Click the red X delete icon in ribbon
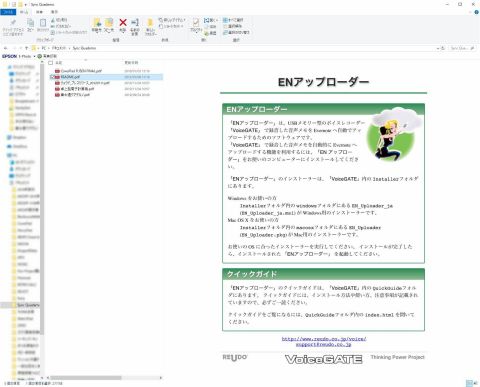 (x=123, y=23)
